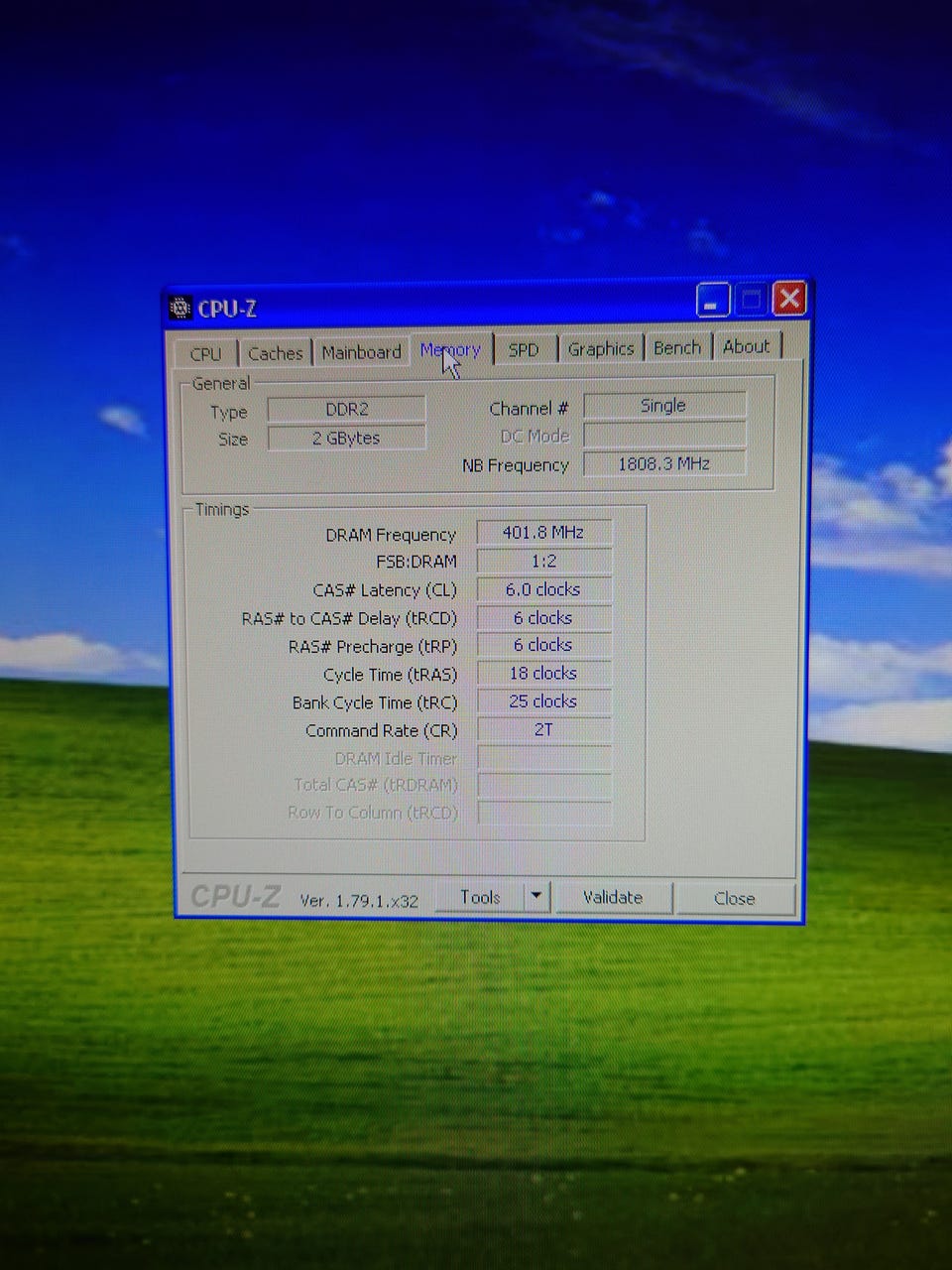Click the tRCD 6 clocks value
This screenshot has height=1270, width=952.
pyautogui.click(x=543, y=617)
